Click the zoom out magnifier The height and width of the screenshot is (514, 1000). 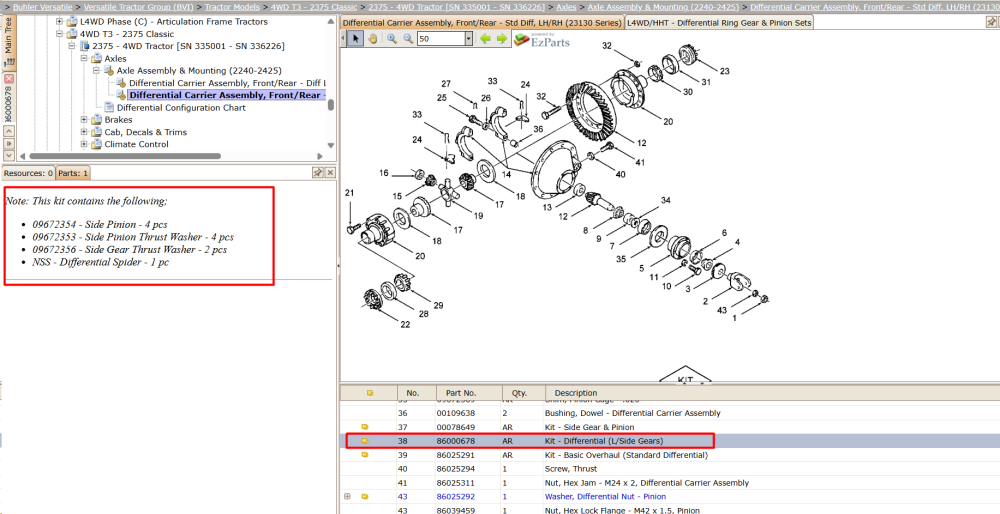[x=408, y=39]
